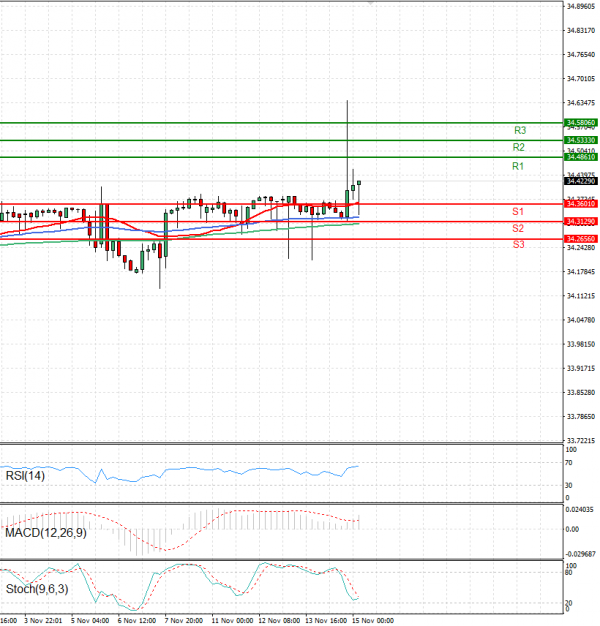Select the R2 resistance label
Viewport: 600px width, 626px height.
[520, 148]
